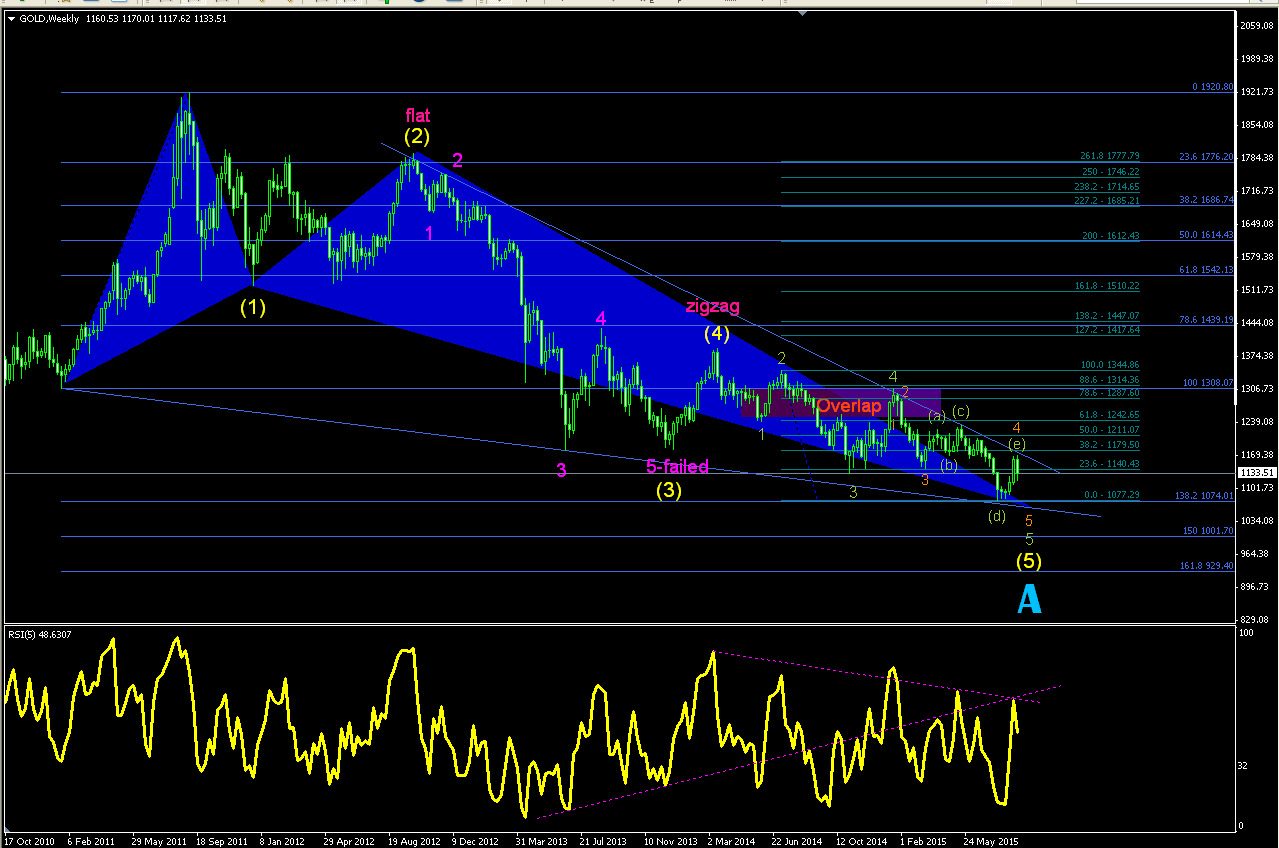Click the '17 Oct 2010' date axis label

(x=30, y=841)
